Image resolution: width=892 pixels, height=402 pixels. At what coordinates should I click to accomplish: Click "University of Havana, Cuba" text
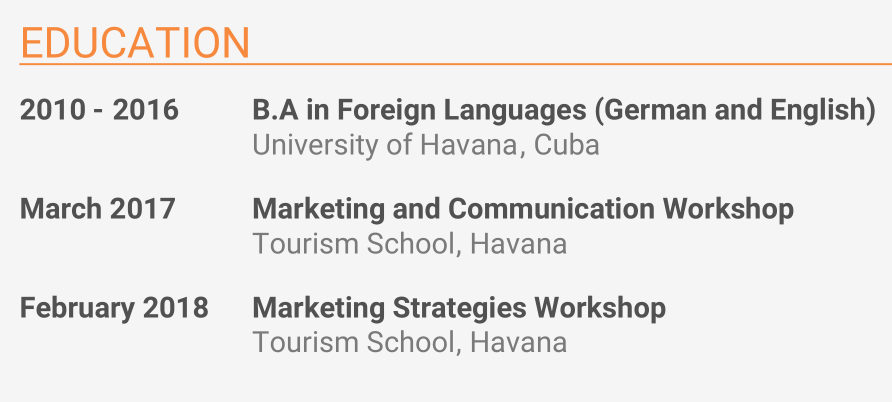point(425,145)
